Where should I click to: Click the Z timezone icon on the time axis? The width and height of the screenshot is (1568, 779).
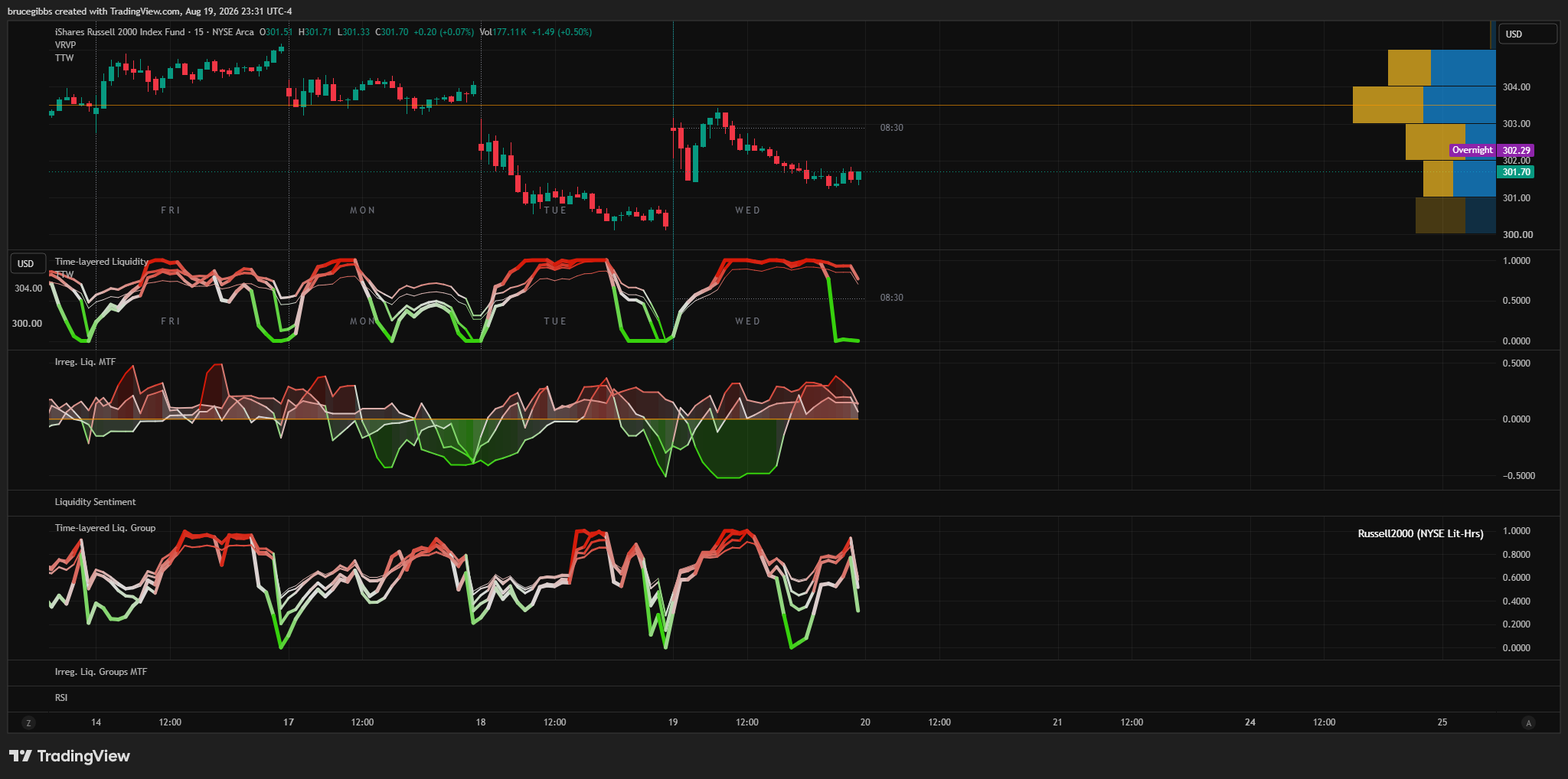point(28,723)
